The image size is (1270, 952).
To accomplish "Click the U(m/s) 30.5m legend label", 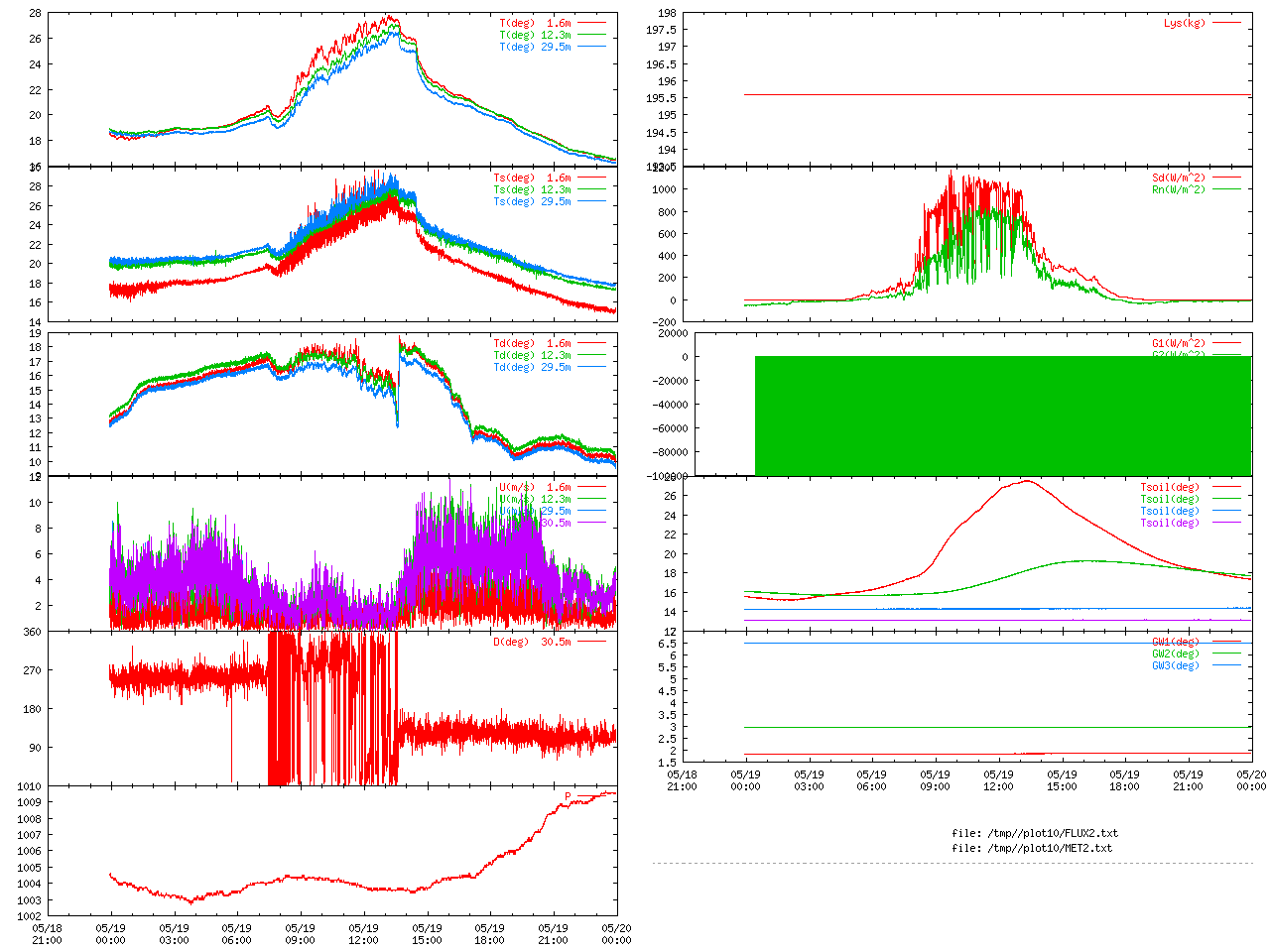I will coord(536,523).
